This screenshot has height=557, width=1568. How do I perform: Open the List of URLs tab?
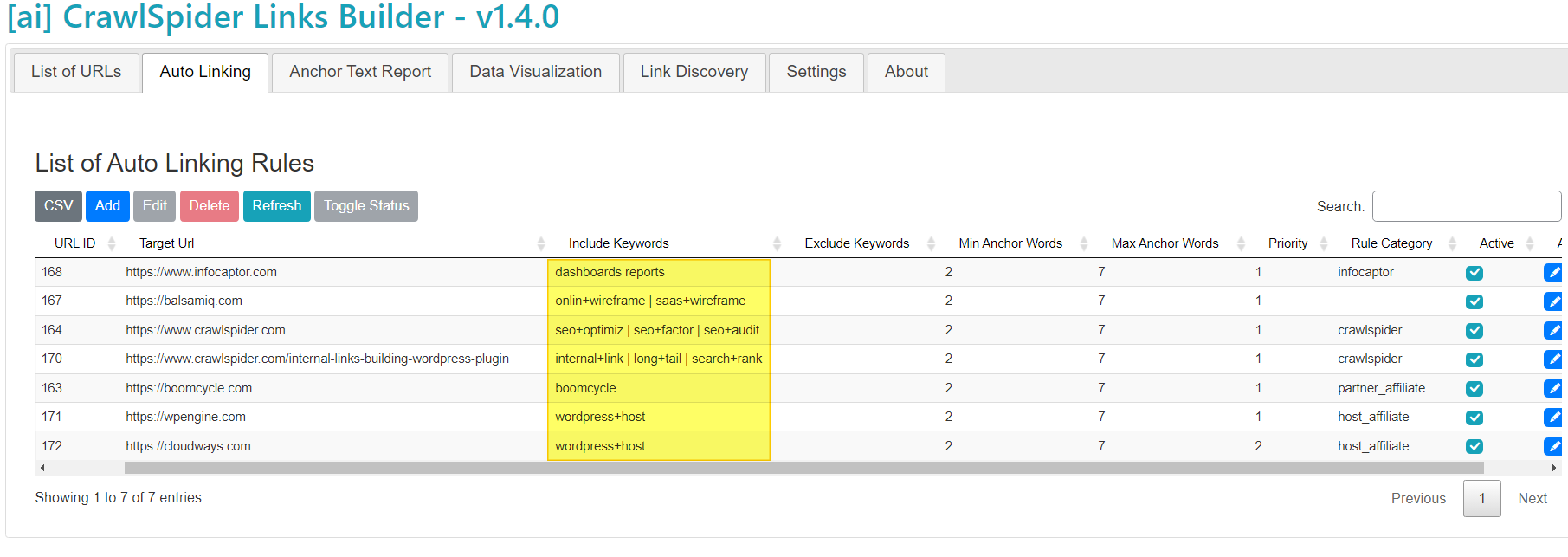(x=76, y=72)
